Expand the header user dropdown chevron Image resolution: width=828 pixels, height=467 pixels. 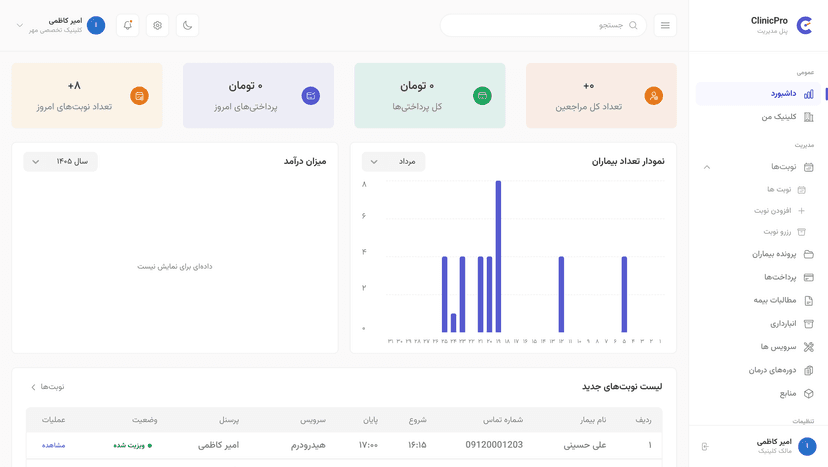tap(20, 25)
